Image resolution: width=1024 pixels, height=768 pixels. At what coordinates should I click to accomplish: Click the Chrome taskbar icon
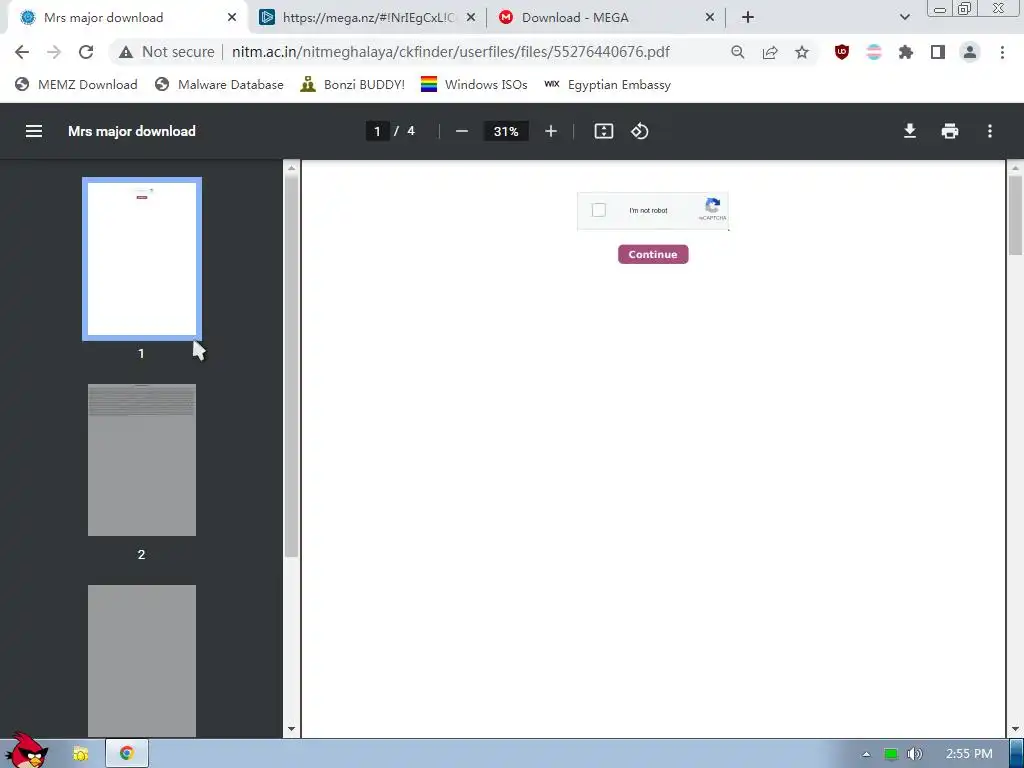click(127, 754)
